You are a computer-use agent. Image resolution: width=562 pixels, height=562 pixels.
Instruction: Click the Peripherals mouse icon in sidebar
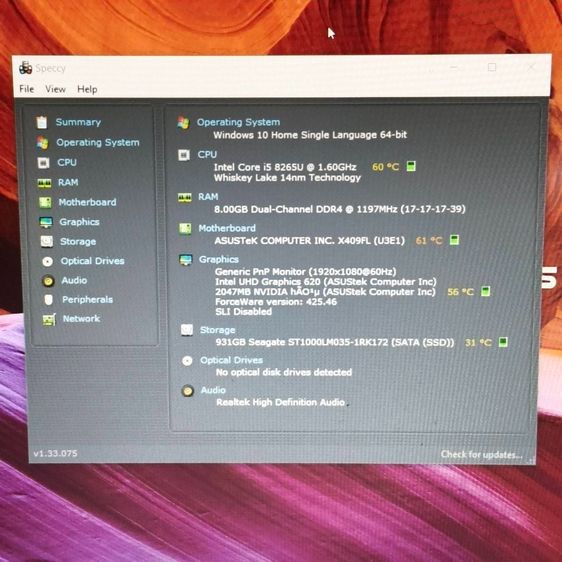48,300
